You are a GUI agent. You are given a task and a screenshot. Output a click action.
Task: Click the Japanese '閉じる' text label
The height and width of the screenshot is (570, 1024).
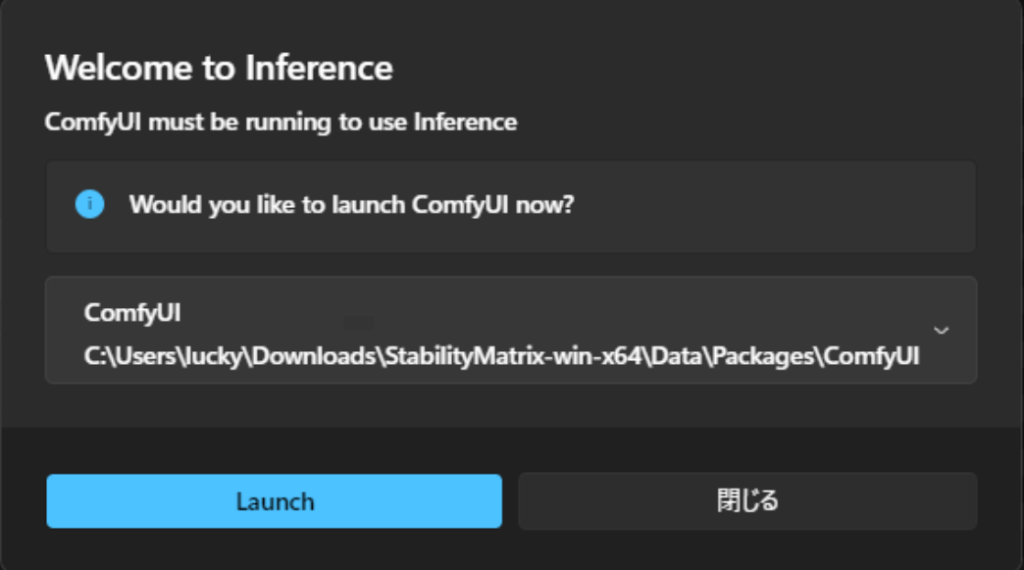coord(747,500)
